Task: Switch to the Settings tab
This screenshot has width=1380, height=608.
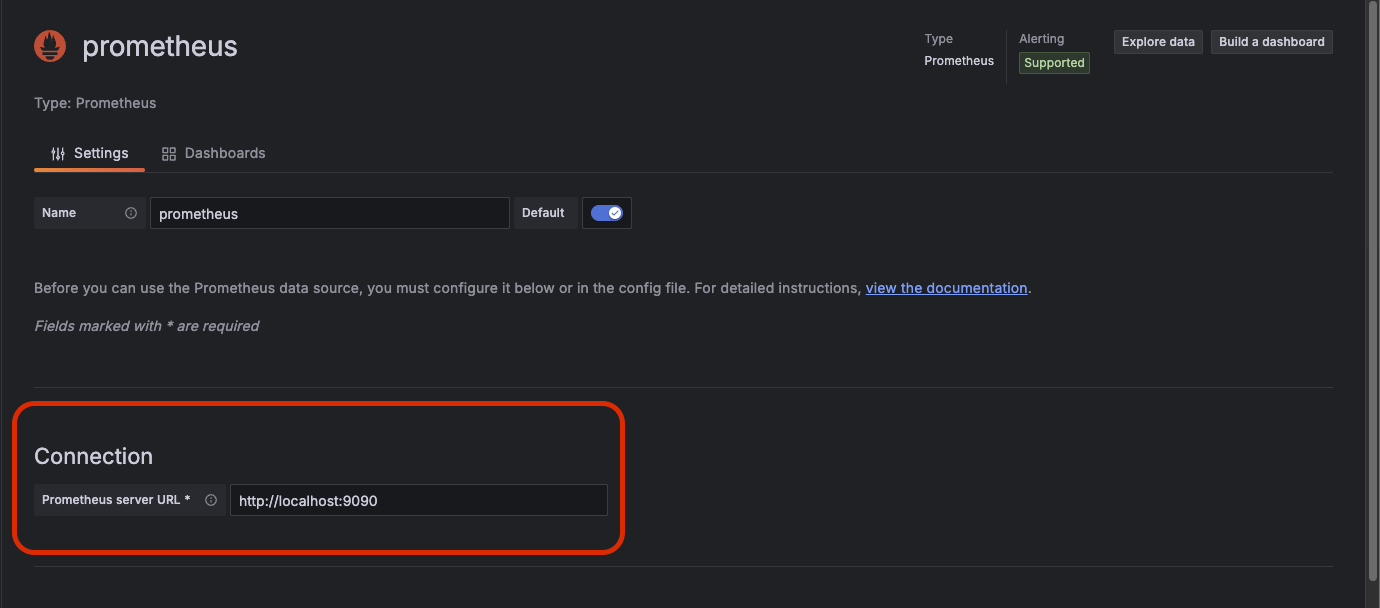Action: coord(90,153)
